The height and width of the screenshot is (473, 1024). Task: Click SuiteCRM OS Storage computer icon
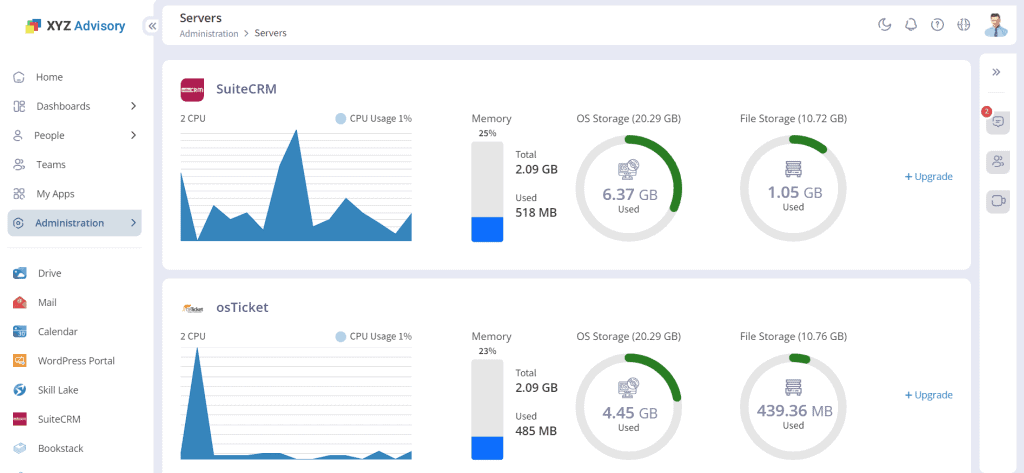(628, 170)
